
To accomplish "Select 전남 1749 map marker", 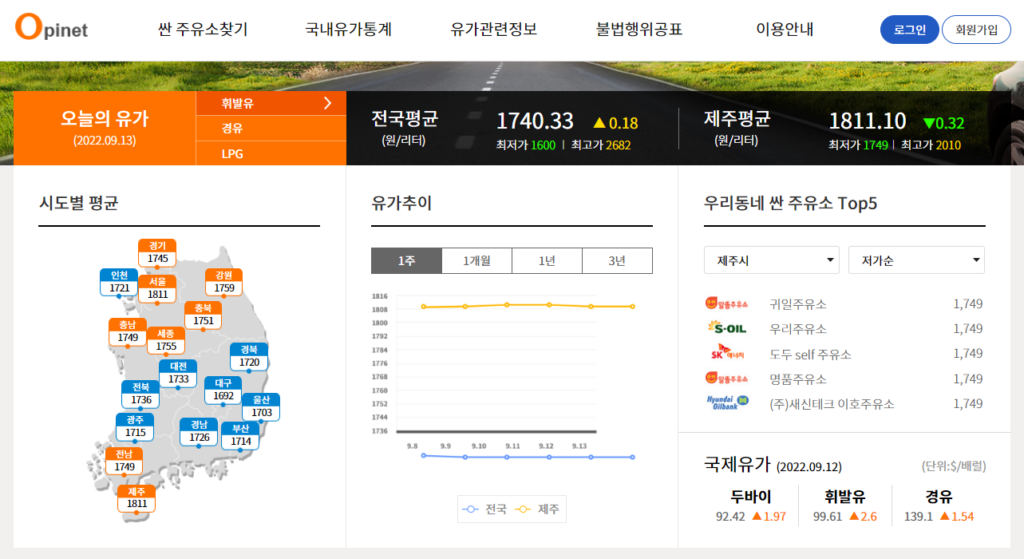I will coord(124,461).
